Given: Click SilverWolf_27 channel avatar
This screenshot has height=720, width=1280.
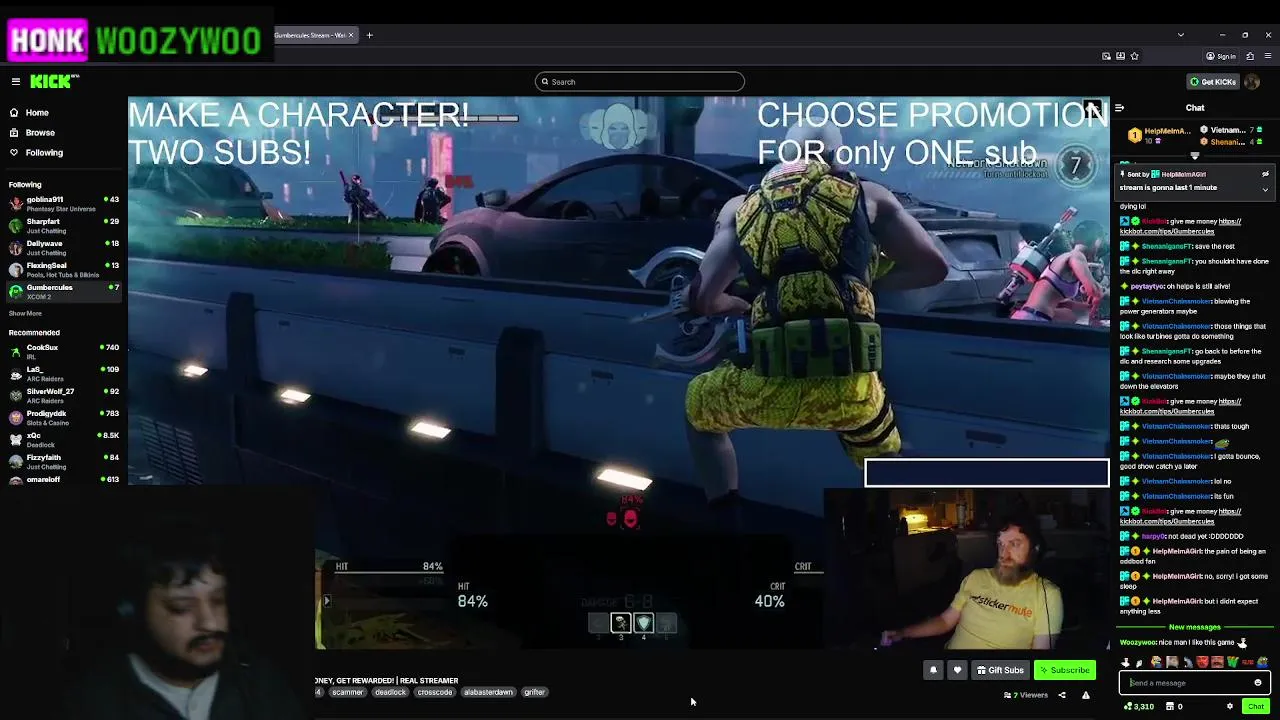Looking at the screenshot, I should 15,396.
